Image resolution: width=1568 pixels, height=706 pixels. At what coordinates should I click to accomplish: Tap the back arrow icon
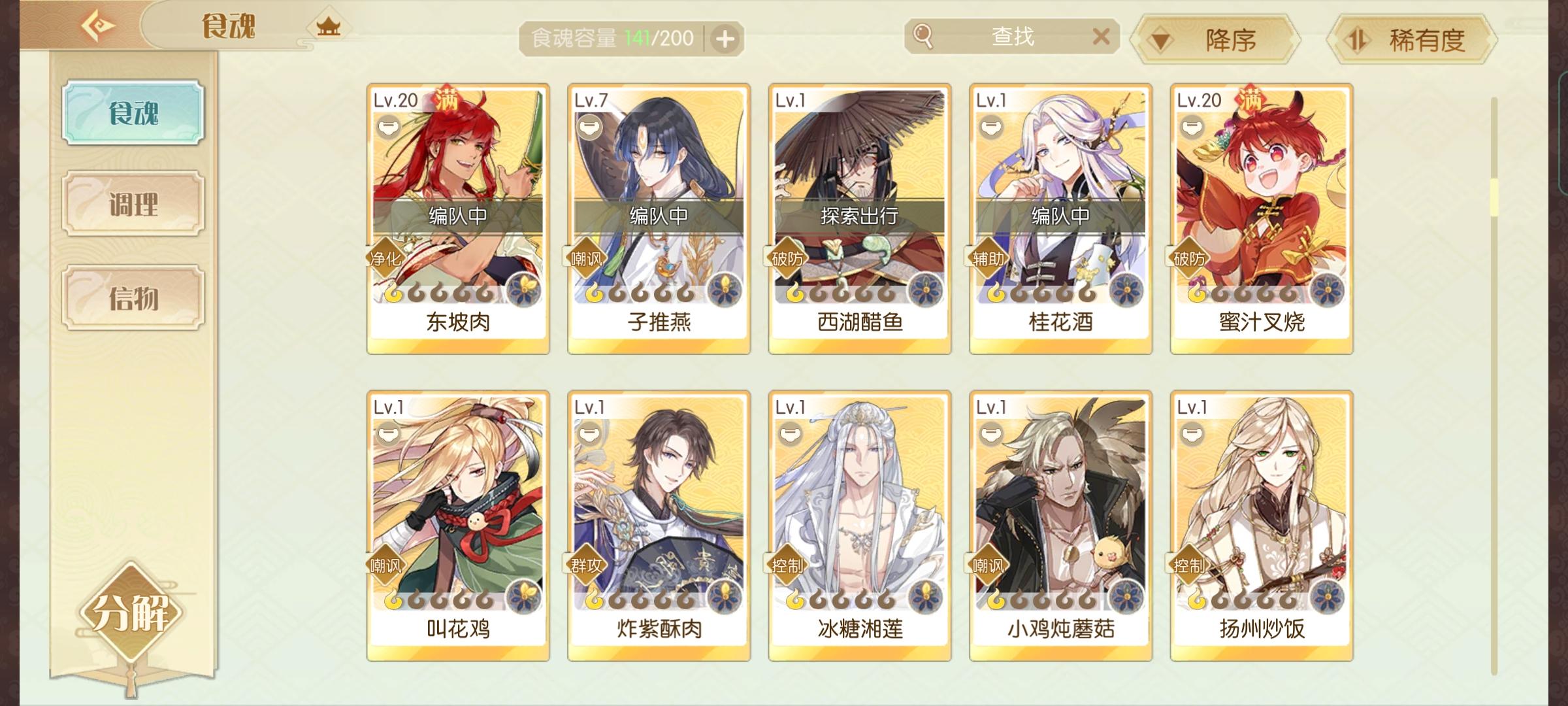[x=98, y=26]
